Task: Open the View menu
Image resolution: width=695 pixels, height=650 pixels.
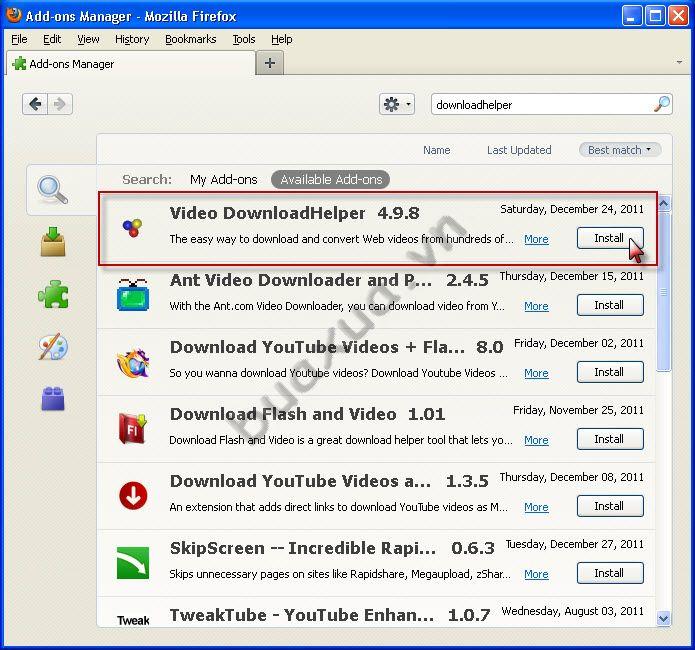Action: point(88,39)
